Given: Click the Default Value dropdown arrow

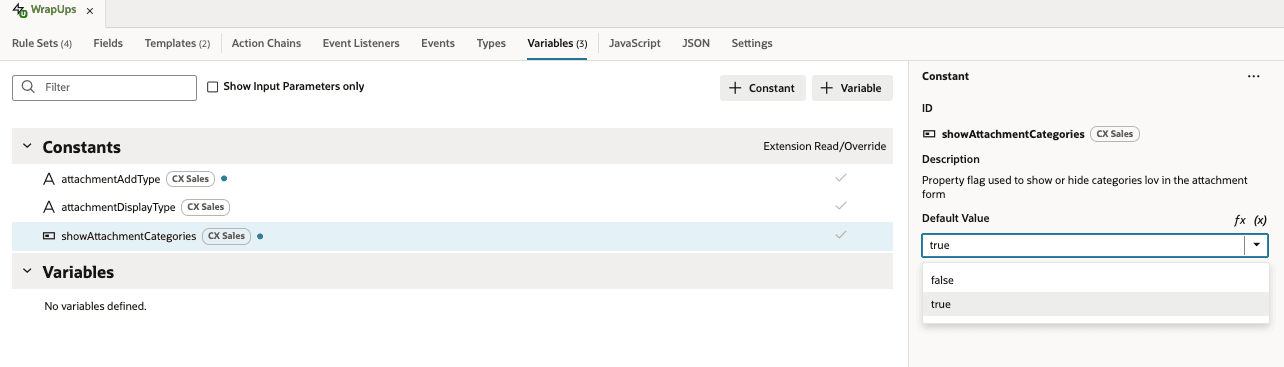Looking at the screenshot, I should point(1256,245).
